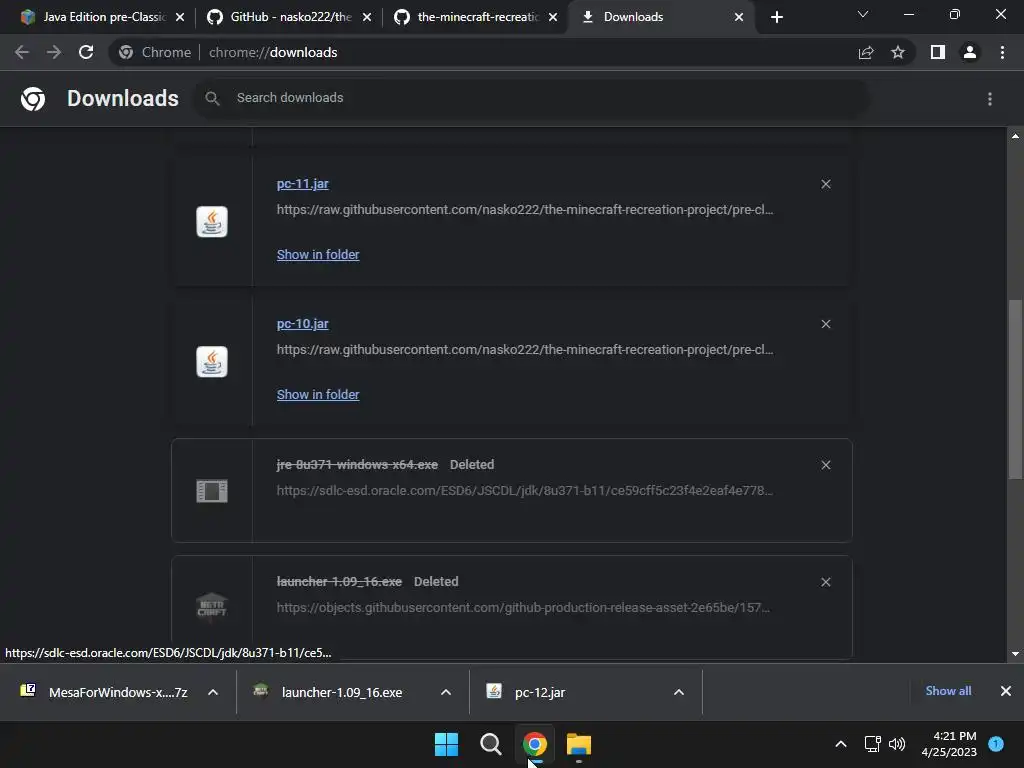Click the Chrome logo beside the Downloads title

tap(33, 99)
